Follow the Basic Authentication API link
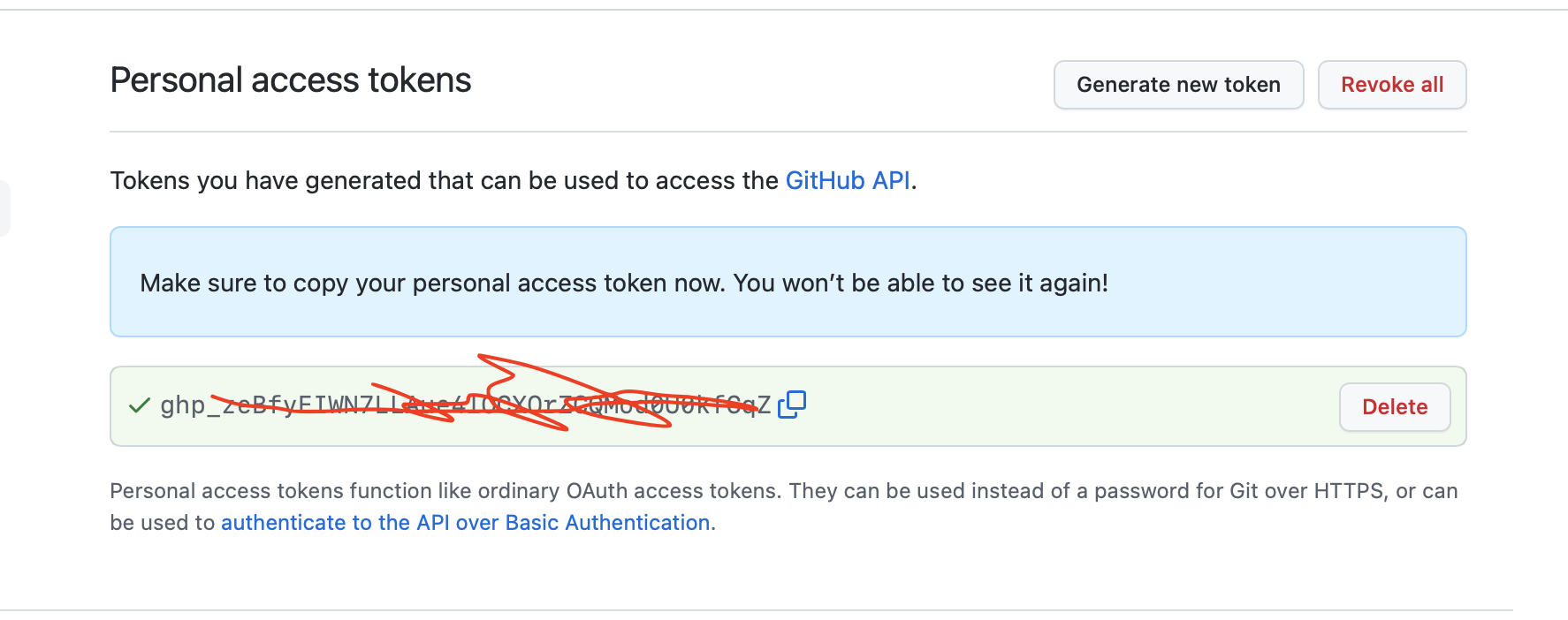The width and height of the screenshot is (1568, 620). click(x=465, y=523)
